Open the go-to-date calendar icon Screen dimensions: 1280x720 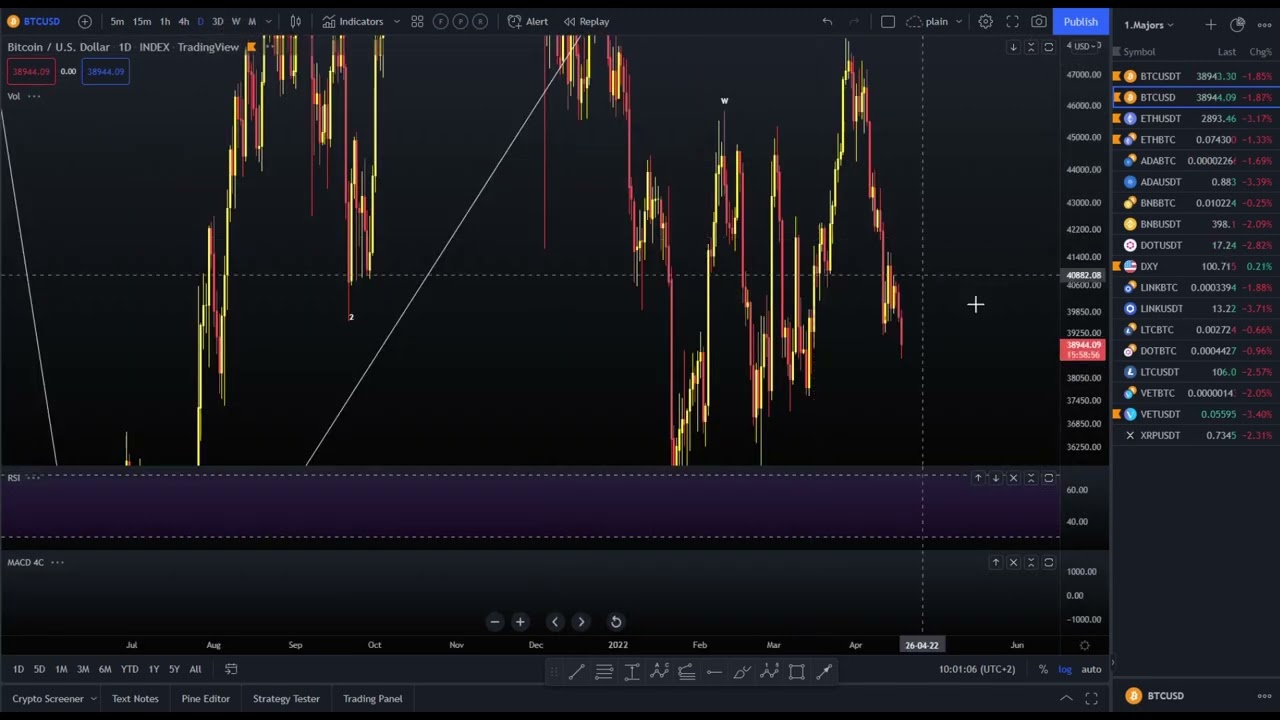(231, 669)
